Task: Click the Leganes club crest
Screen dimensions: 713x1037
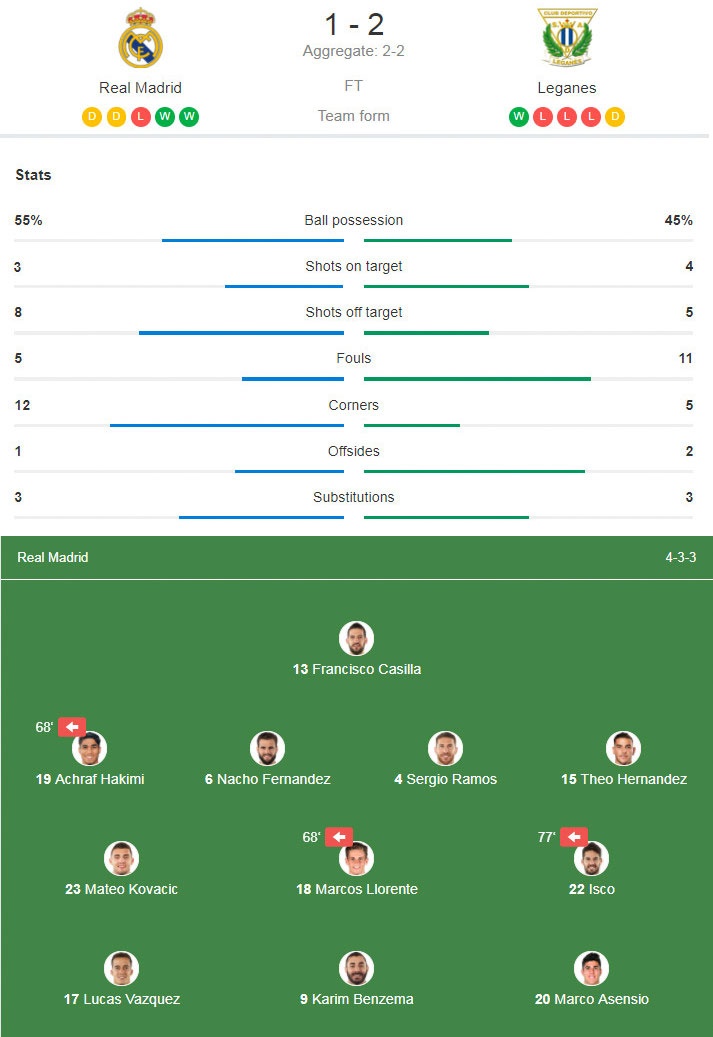Action: point(567,36)
